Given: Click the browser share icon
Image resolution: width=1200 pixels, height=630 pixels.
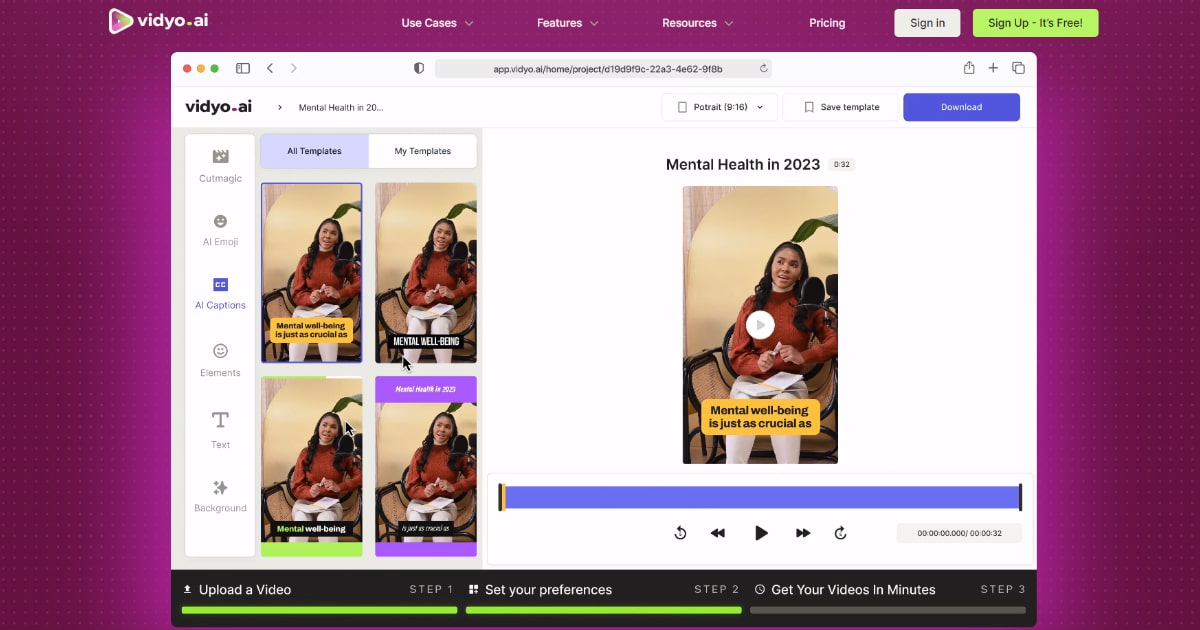Looking at the screenshot, I should (x=969, y=68).
